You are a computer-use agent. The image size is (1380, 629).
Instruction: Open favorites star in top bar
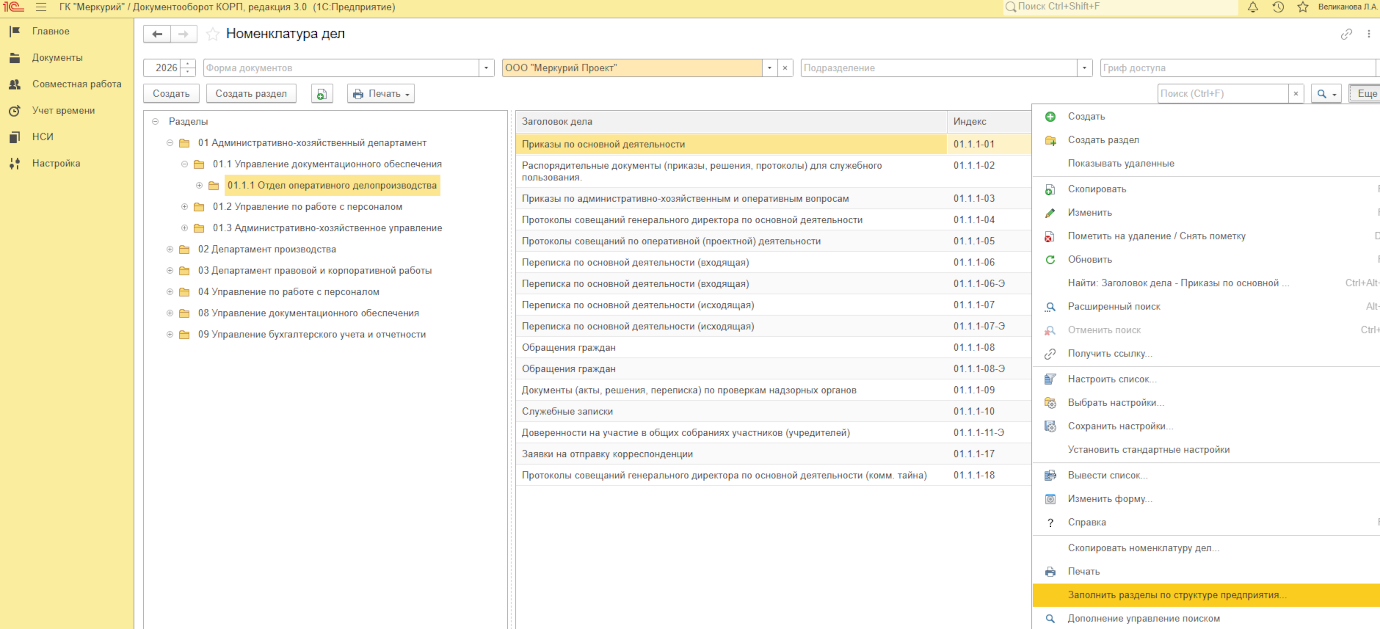pos(1302,7)
